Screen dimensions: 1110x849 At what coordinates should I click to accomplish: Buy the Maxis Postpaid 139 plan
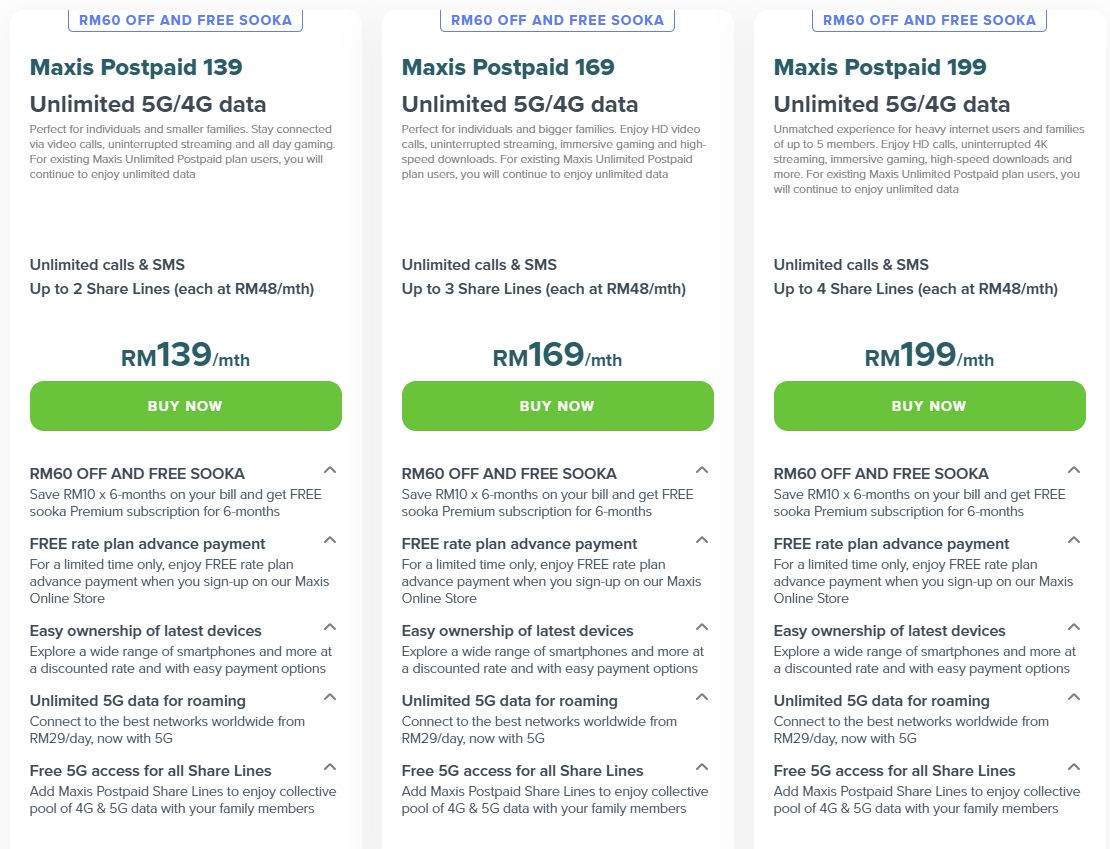tap(185, 406)
